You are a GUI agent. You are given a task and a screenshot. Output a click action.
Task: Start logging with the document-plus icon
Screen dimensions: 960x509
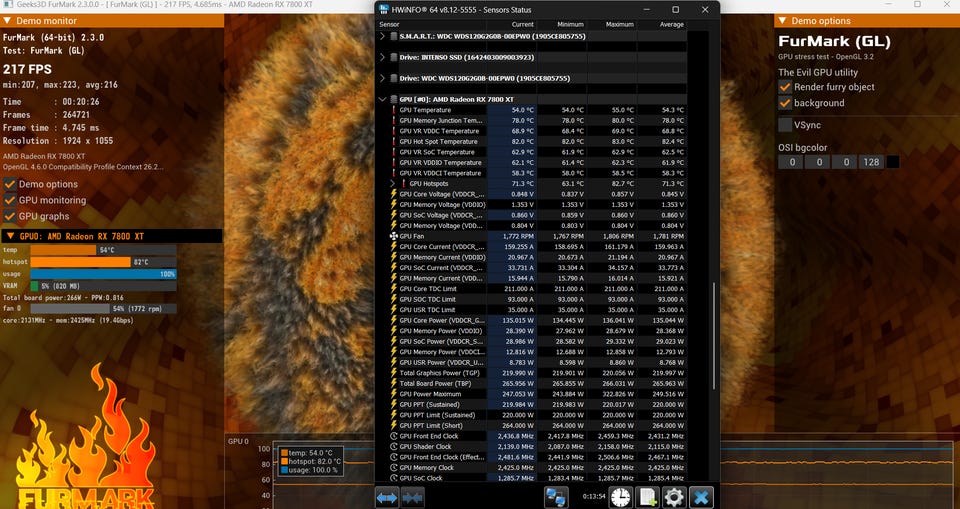point(647,497)
